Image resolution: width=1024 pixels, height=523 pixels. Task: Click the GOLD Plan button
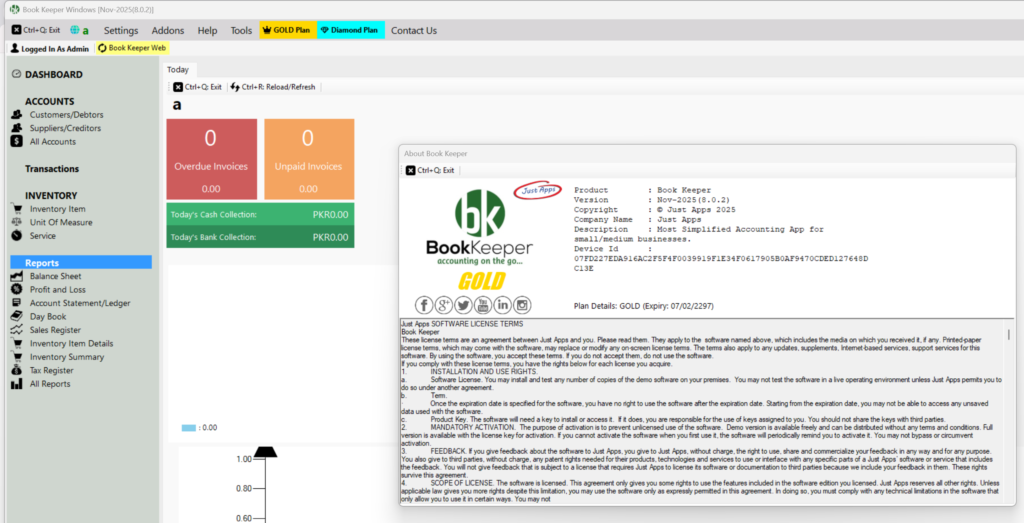(x=288, y=30)
